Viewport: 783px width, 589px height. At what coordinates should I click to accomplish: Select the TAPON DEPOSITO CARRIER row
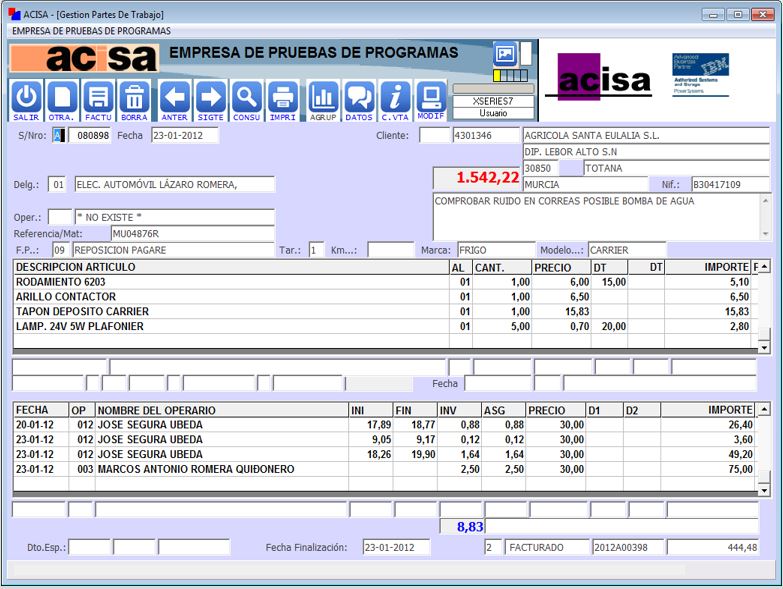[x=385, y=311]
